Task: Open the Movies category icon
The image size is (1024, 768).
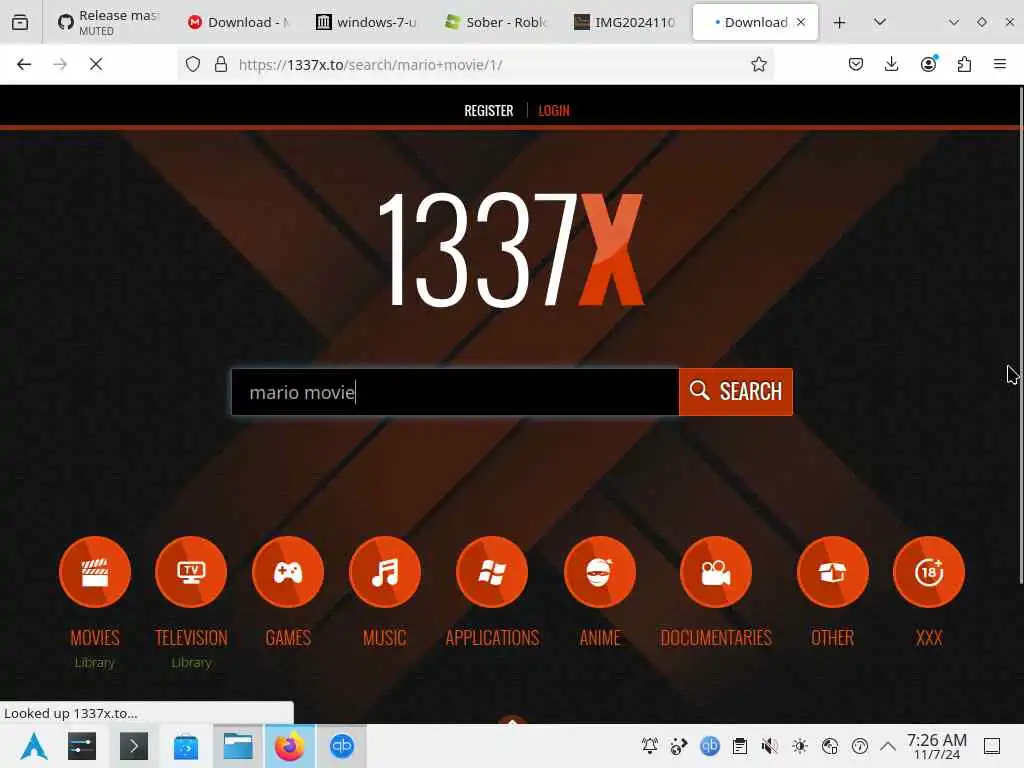Action: click(95, 572)
